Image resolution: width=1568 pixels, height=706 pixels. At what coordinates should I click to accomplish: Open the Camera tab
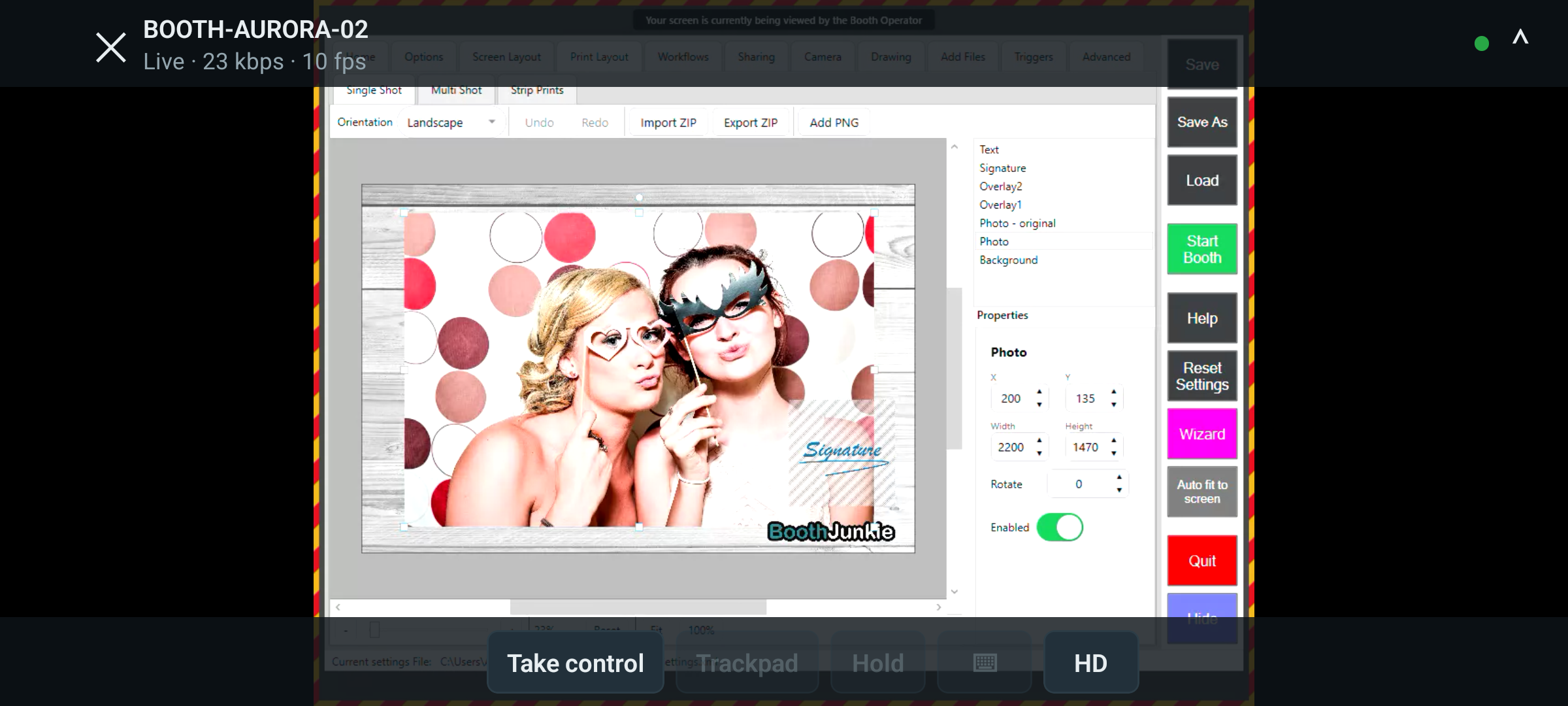[x=823, y=57]
